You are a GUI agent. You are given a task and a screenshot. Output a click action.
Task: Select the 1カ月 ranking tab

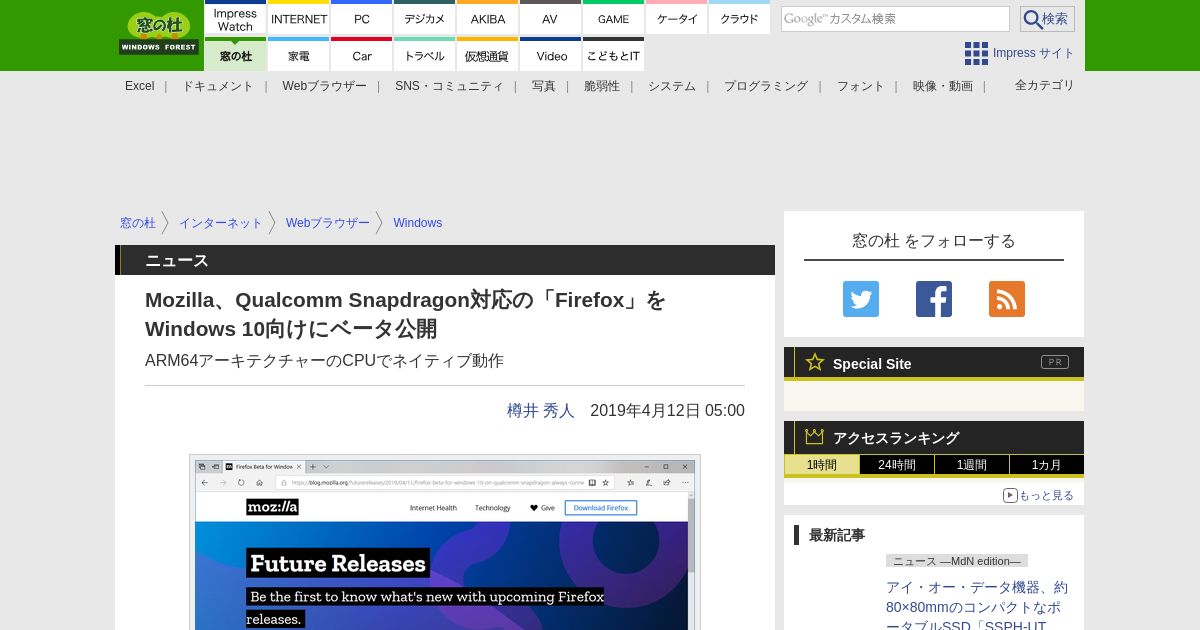[1047, 465]
